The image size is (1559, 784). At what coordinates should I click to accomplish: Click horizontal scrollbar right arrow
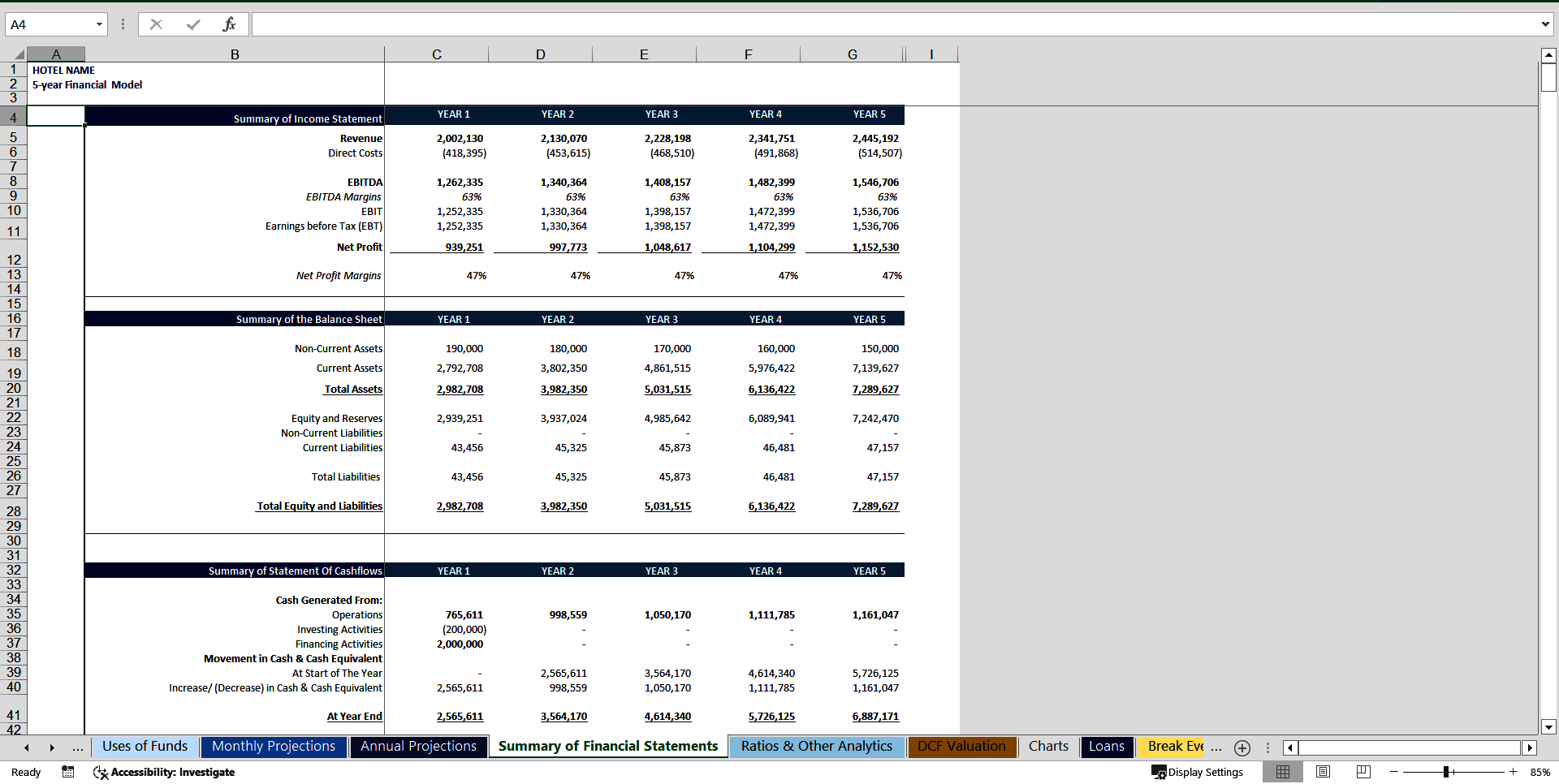pos(1530,747)
